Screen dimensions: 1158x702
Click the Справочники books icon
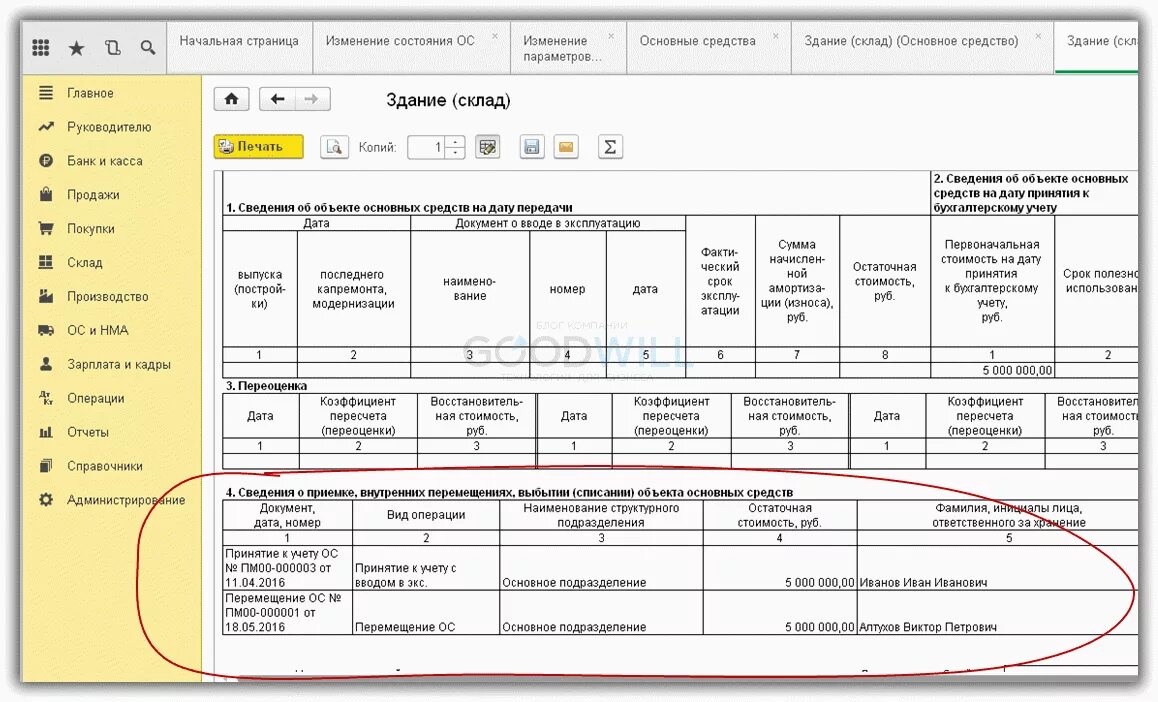(x=46, y=466)
